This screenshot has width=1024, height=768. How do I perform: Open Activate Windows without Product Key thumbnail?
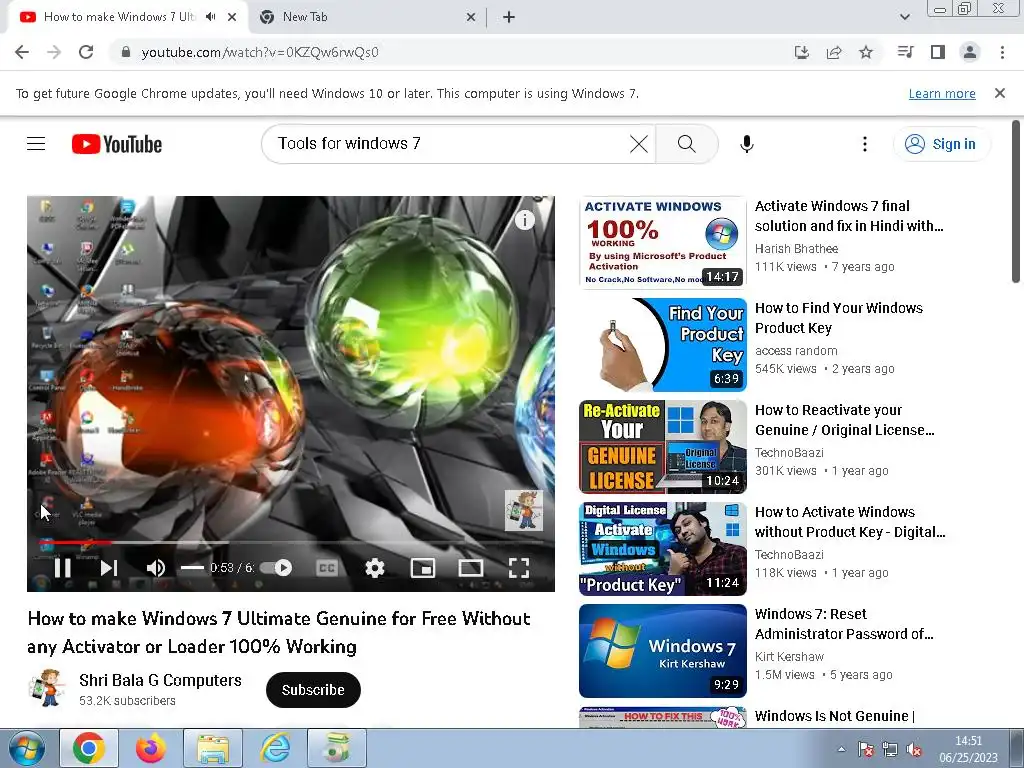(x=662, y=549)
